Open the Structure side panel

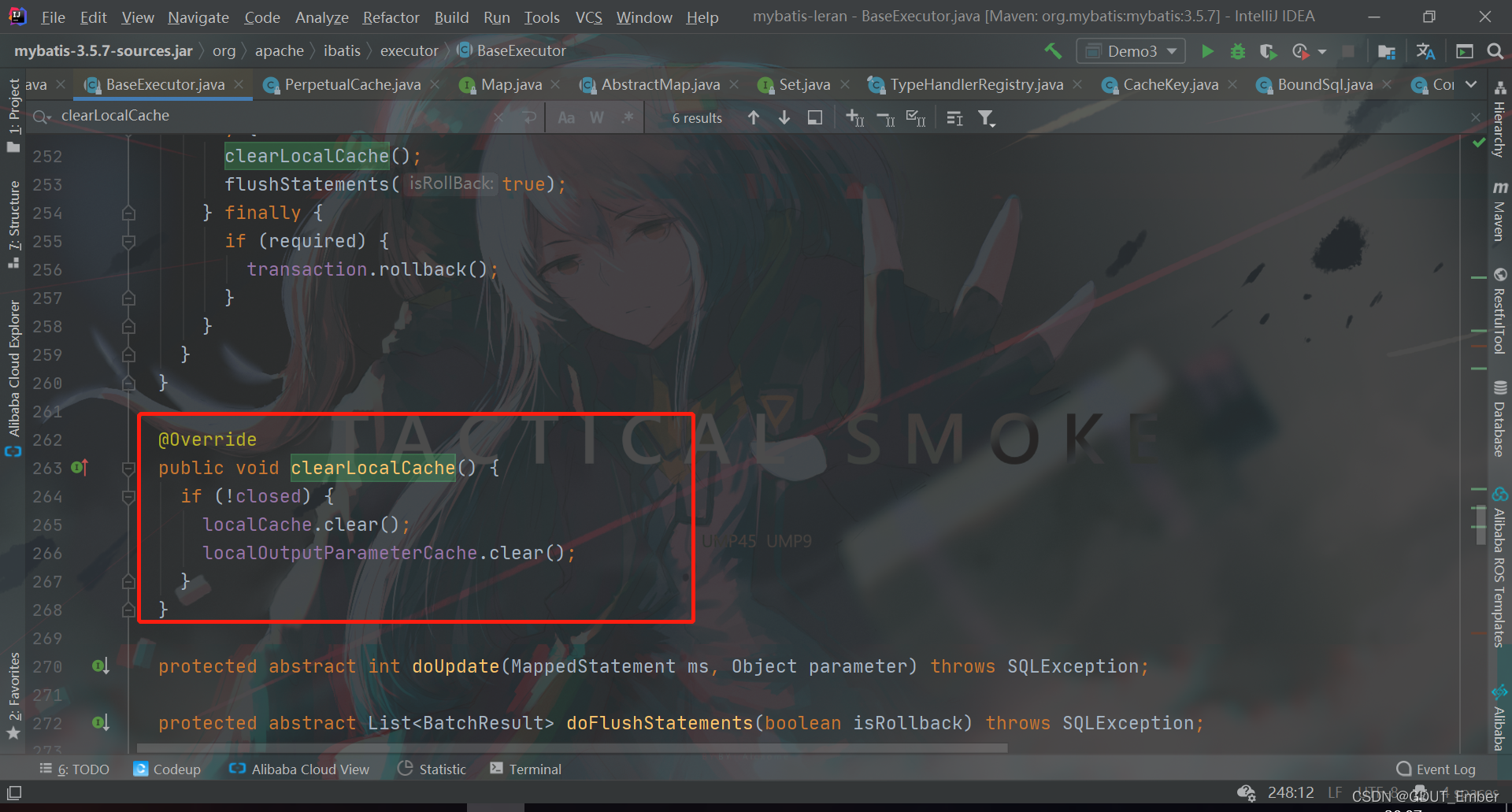click(13, 224)
